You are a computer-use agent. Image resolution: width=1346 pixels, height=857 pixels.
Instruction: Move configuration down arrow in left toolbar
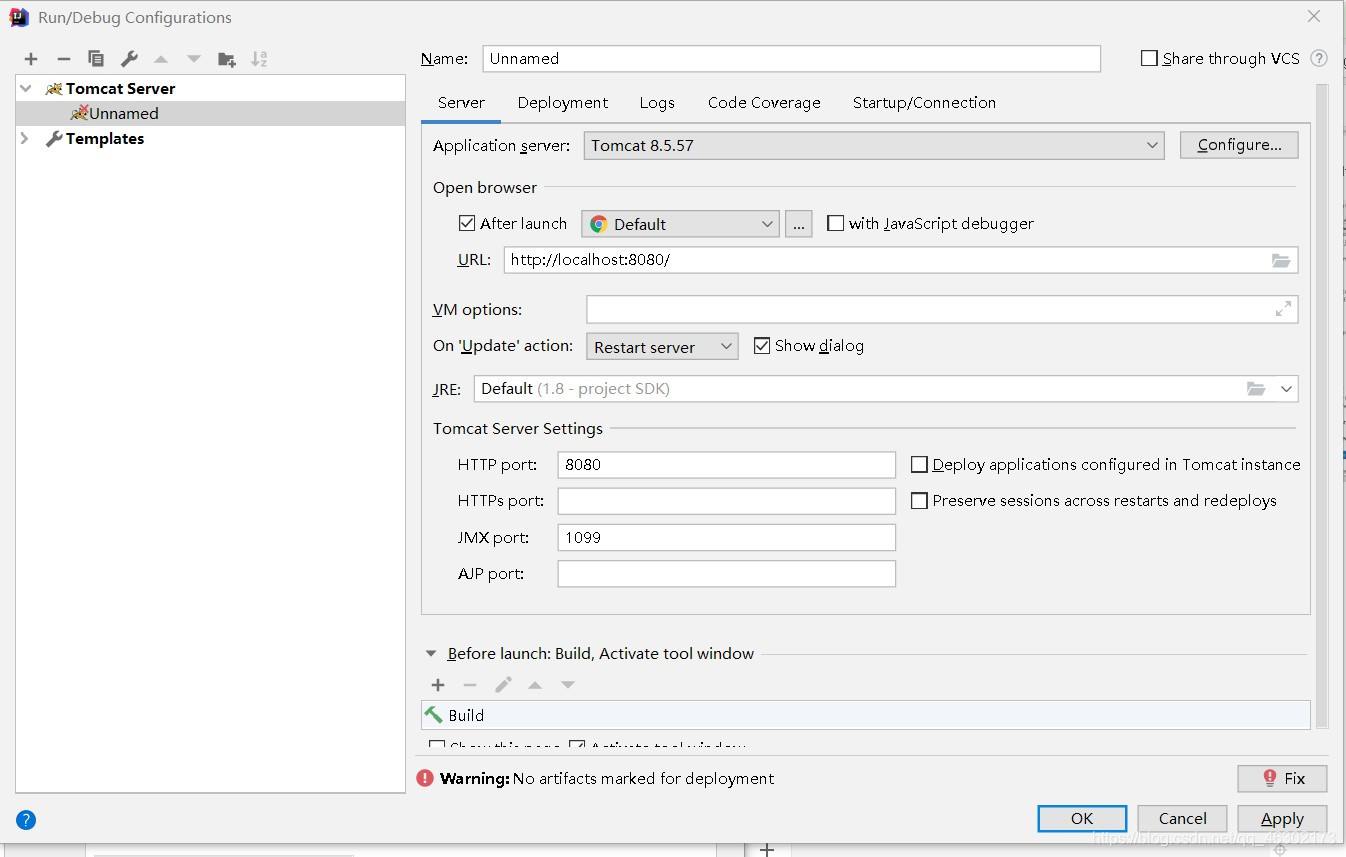194,59
